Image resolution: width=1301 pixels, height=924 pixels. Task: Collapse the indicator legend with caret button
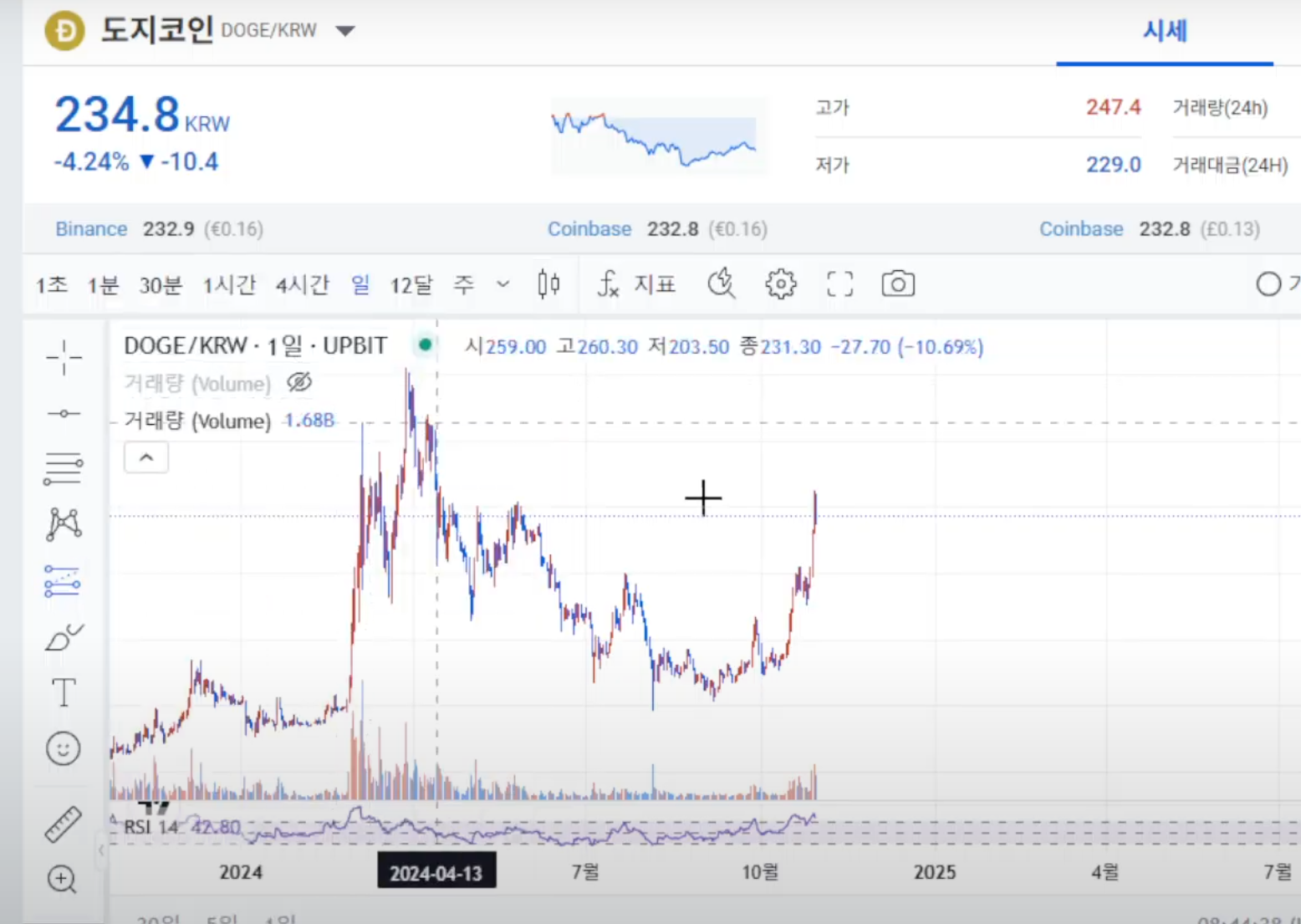146,457
